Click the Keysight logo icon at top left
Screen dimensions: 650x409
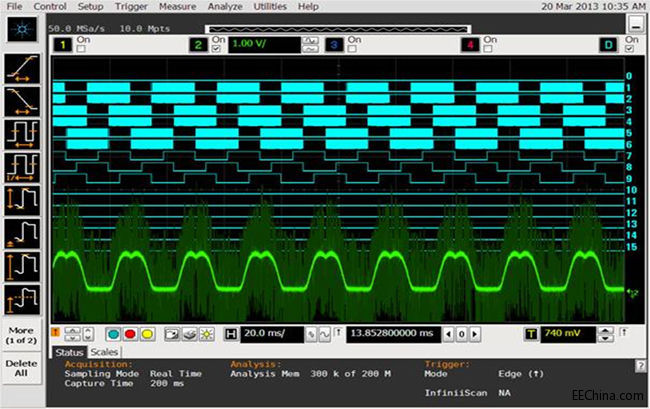tap(20, 29)
